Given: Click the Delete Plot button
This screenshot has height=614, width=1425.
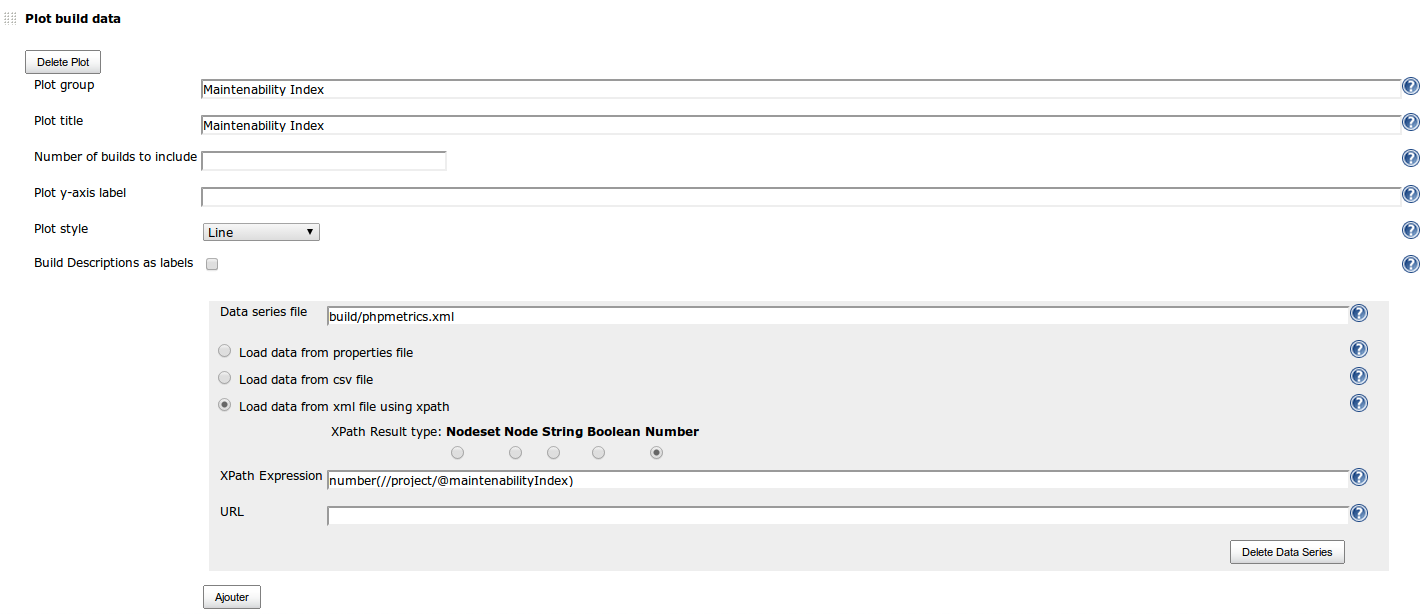Looking at the screenshot, I should pyautogui.click(x=63, y=62).
